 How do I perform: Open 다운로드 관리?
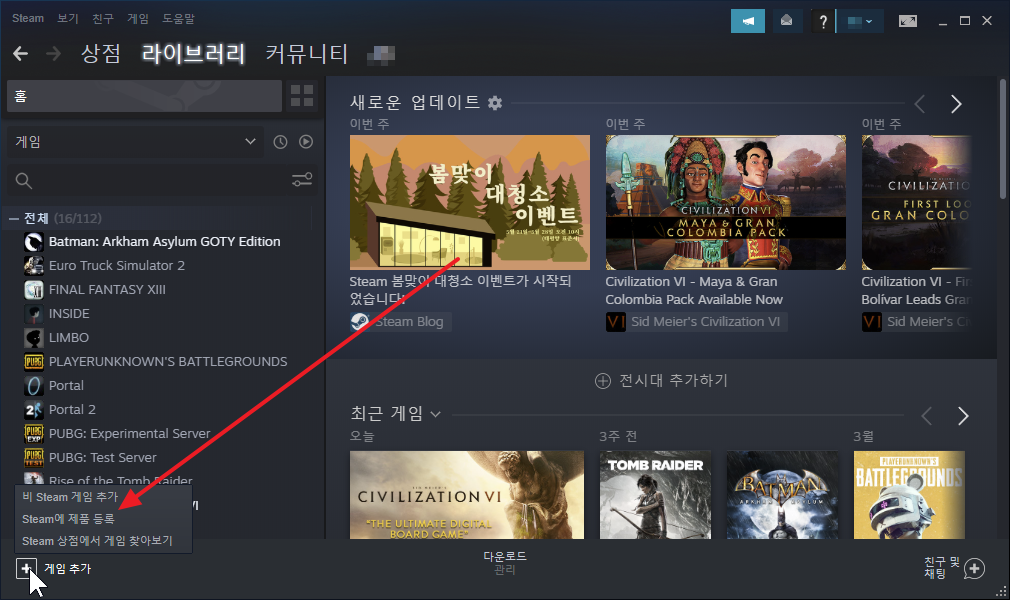click(x=504, y=563)
